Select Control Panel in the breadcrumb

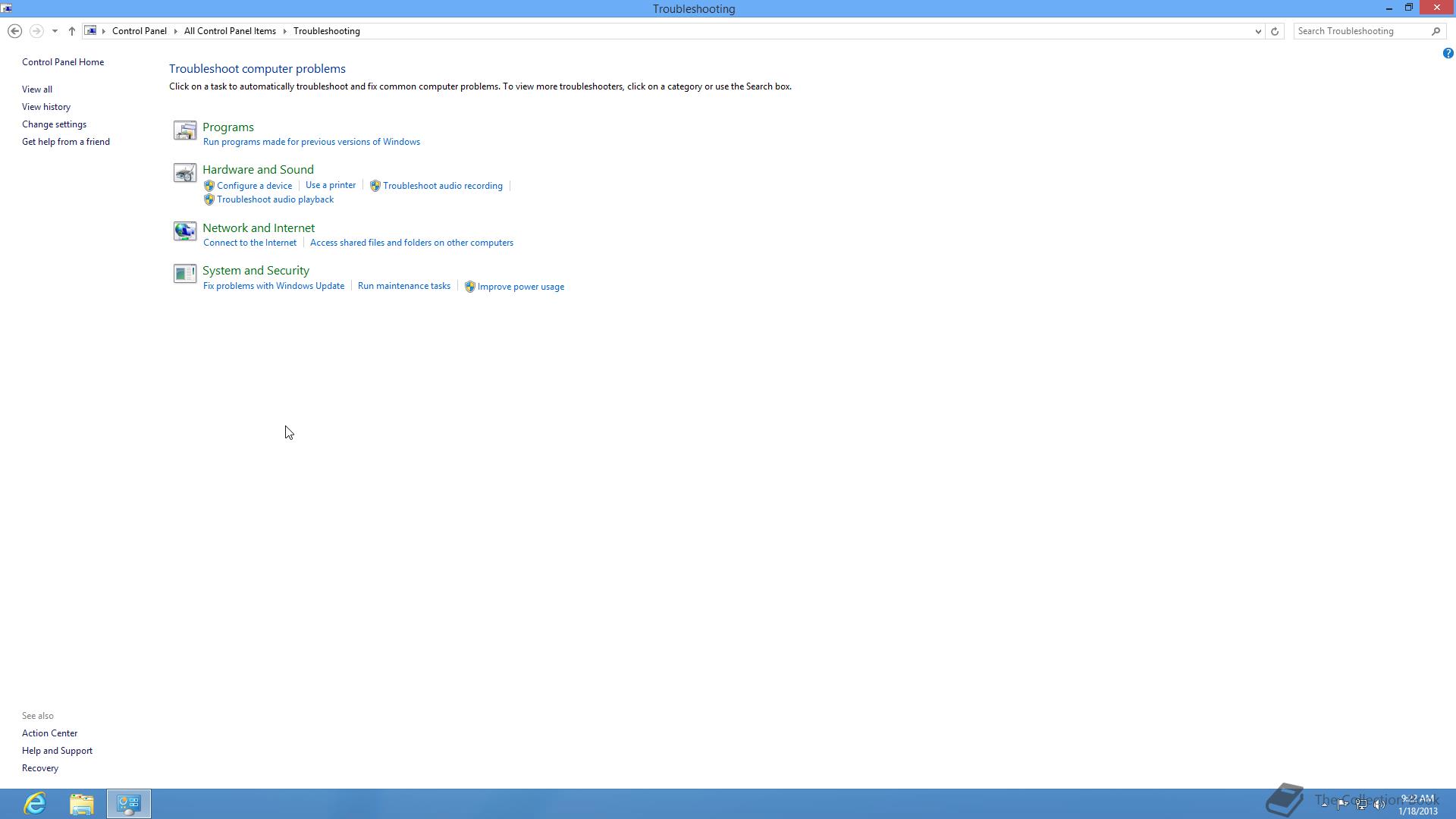coord(140,31)
